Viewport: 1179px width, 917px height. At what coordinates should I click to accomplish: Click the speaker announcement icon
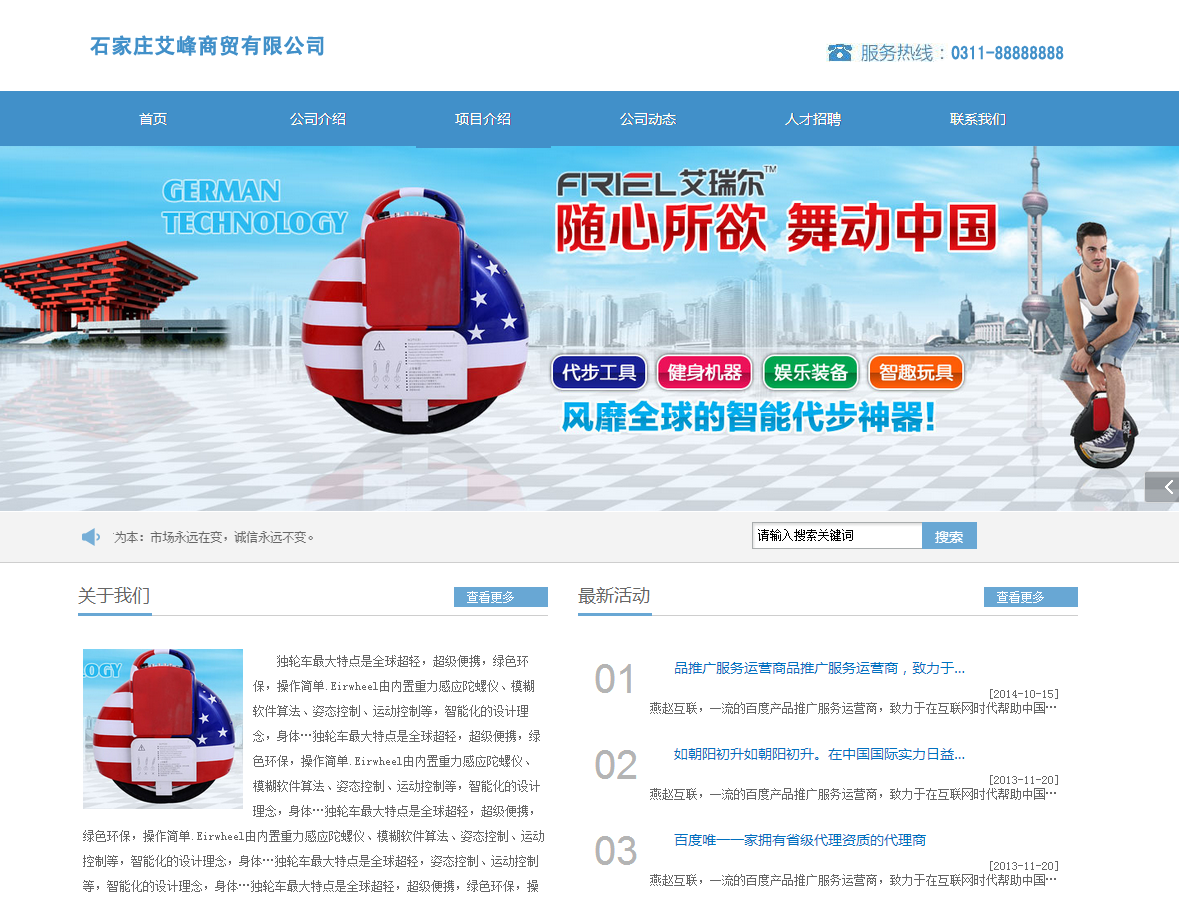click(x=91, y=537)
